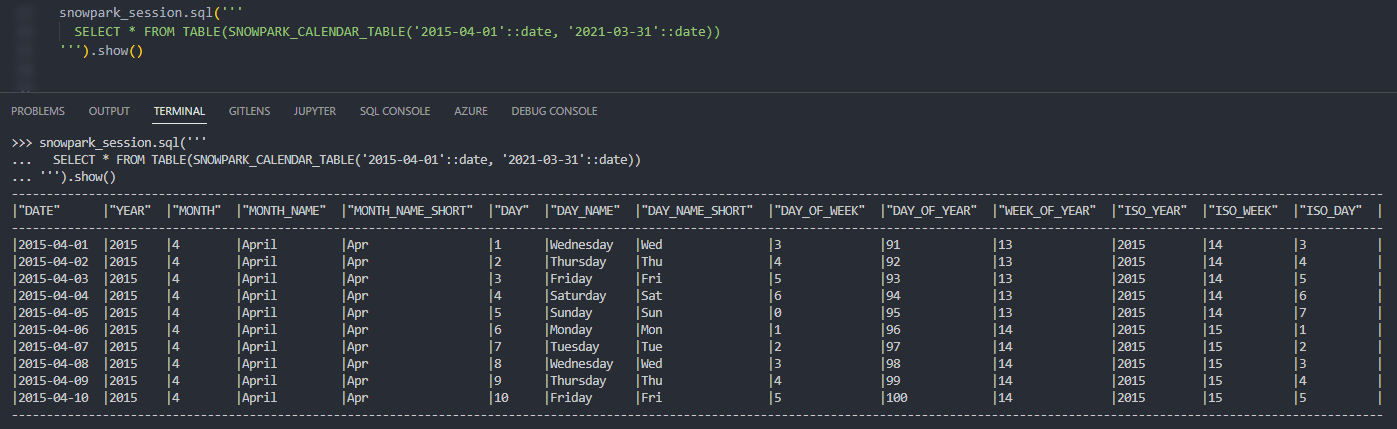Click the "DAY_NAME_SHORT" column header
The image size is (1397, 429).
[x=696, y=210]
